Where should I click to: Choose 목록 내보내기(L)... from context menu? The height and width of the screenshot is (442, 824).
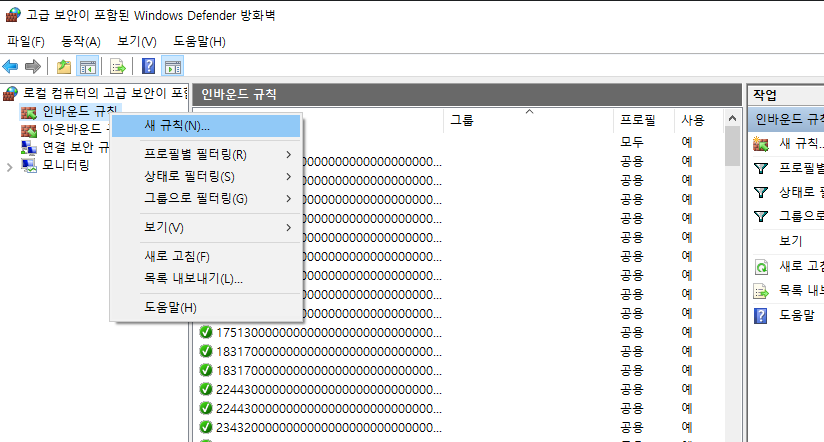(206, 279)
